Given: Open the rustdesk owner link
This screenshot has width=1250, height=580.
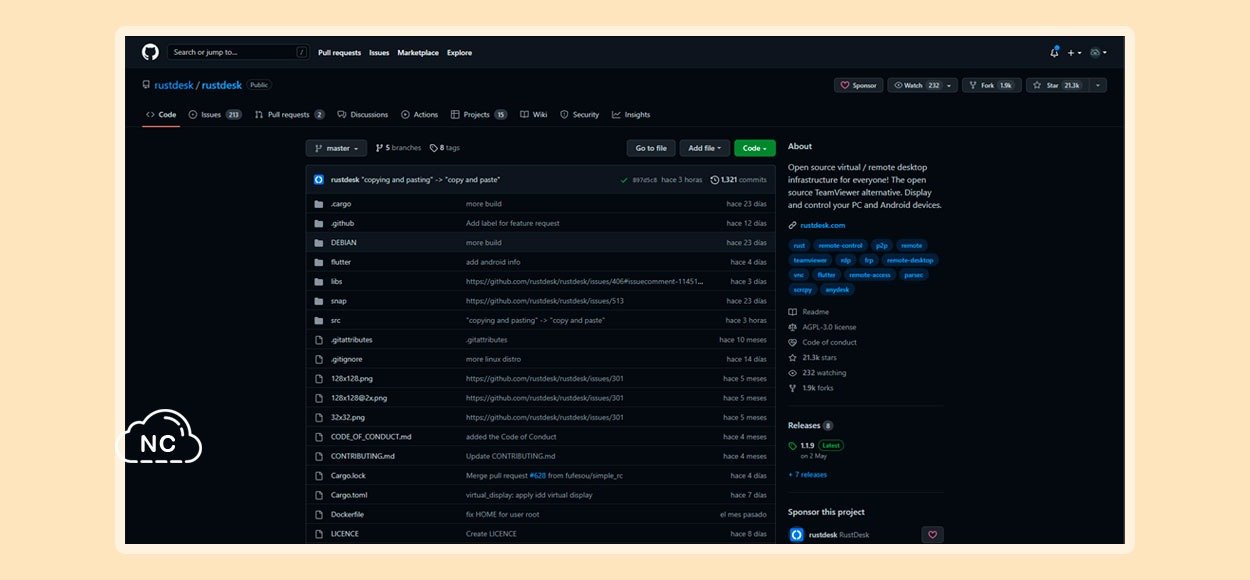Looking at the screenshot, I should (174, 85).
